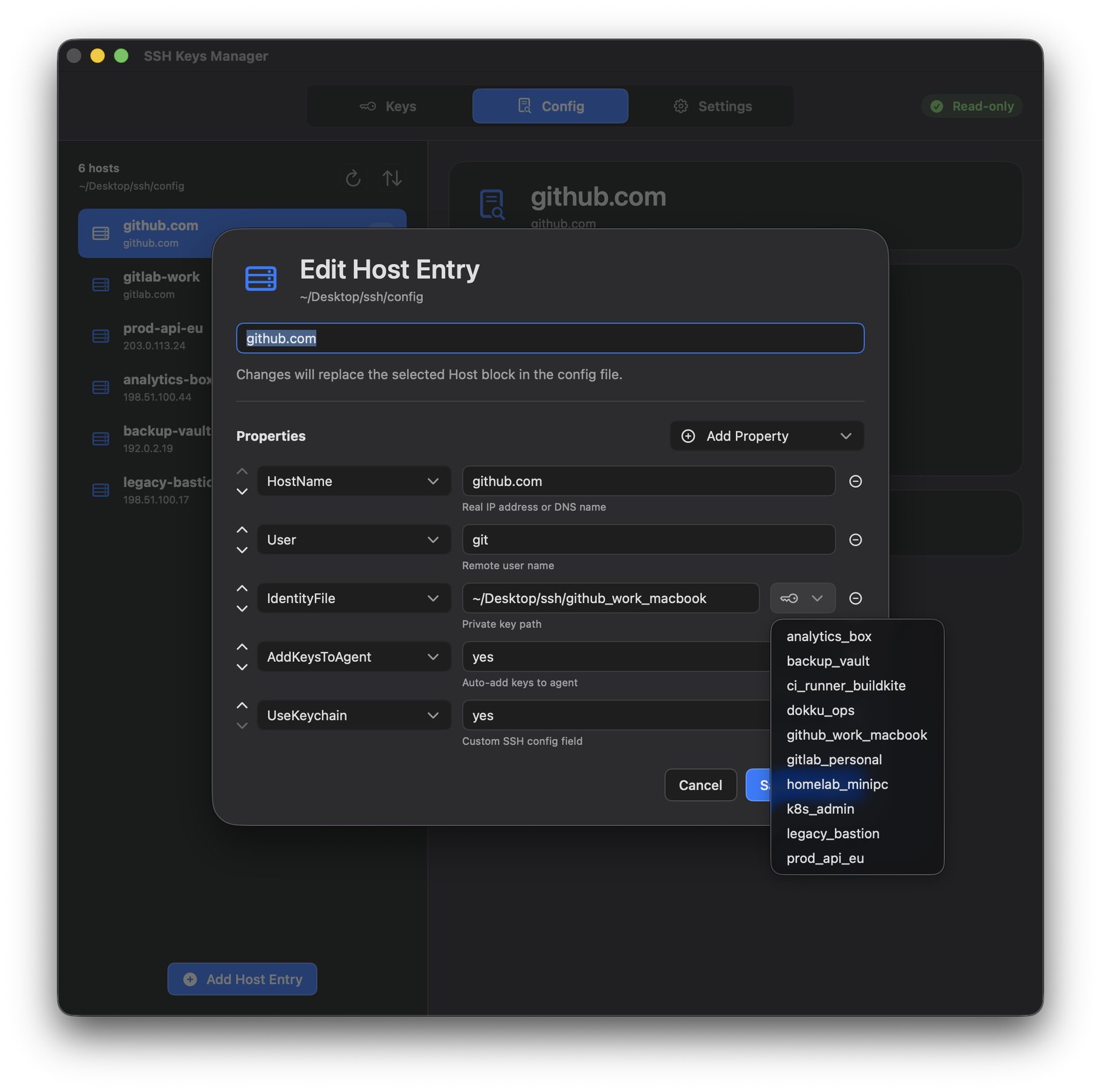
Task: Move the User property up
Action: click(x=242, y=529)
